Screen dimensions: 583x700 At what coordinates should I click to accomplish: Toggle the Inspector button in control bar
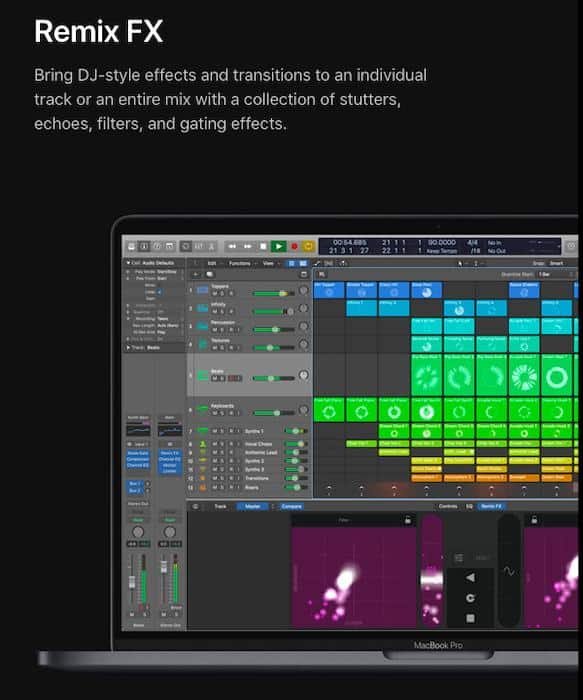pyautogui.click(x=144, y=246)
